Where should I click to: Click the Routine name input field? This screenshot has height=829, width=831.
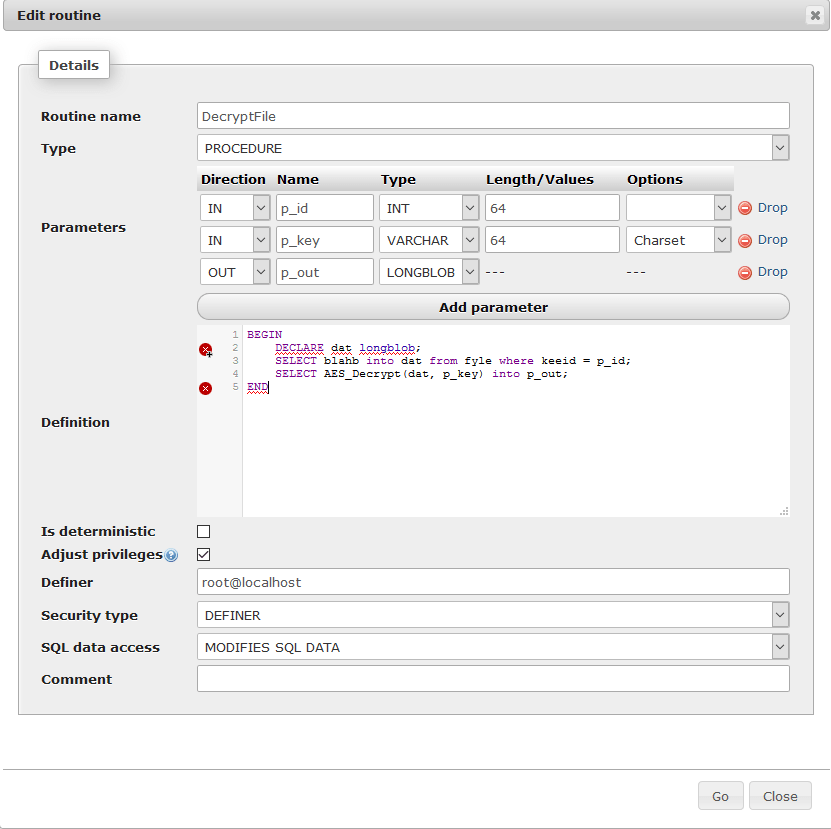pyautogui.click(x=492, y=115)
